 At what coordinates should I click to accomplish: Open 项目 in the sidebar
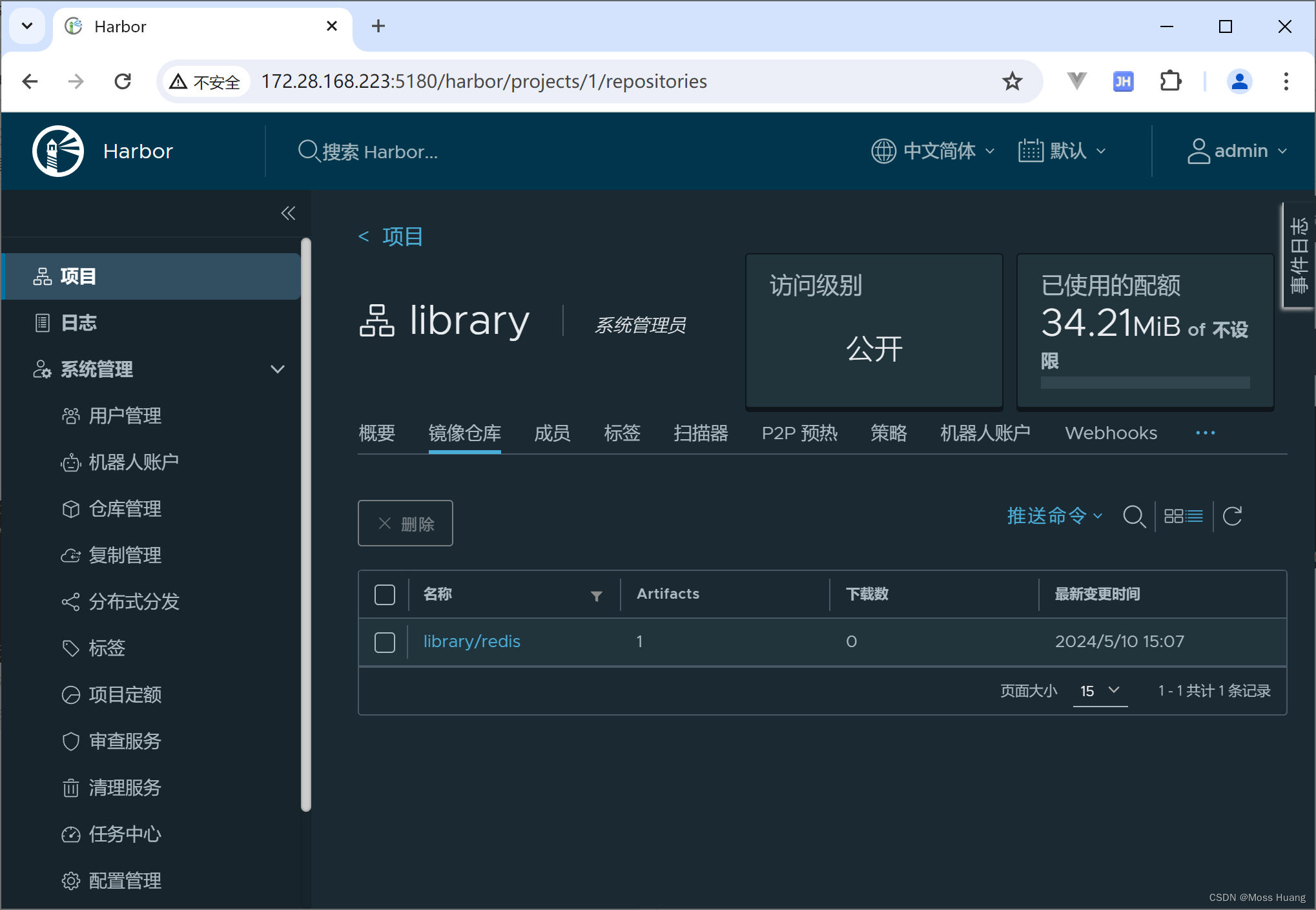click(151, 276)
